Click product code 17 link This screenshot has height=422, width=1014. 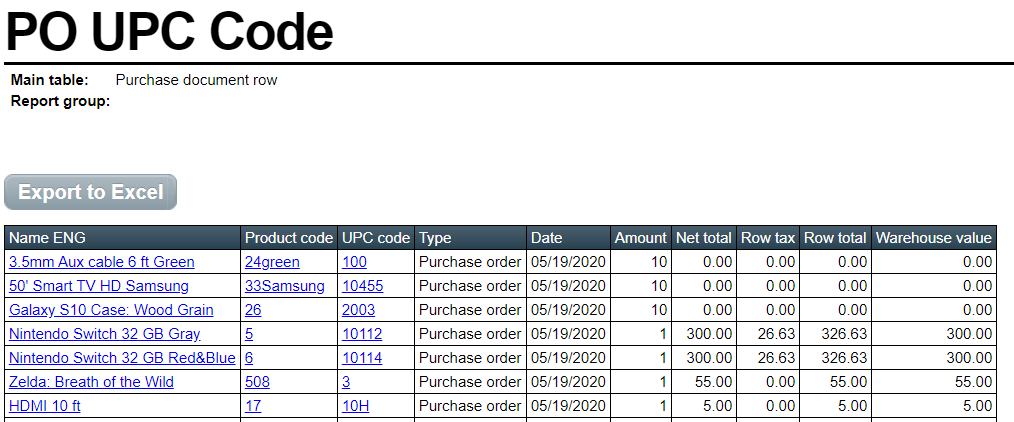coord(253,405)
